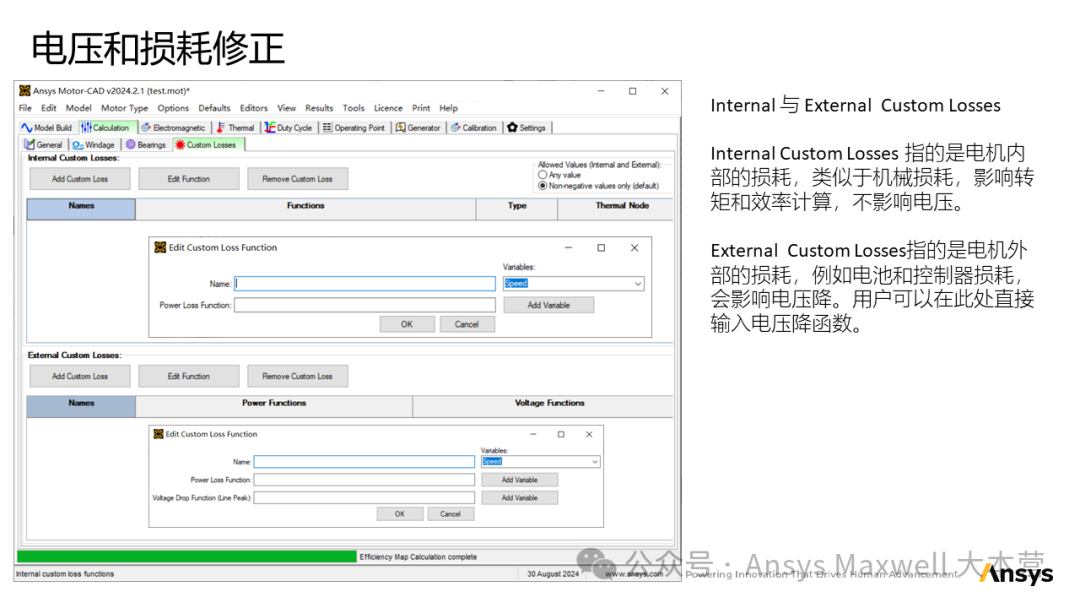This screenshot has width=1080, height=608.
Task: Expand the Variables dropdown in lower dialog
Action: [x=595, y=462]
